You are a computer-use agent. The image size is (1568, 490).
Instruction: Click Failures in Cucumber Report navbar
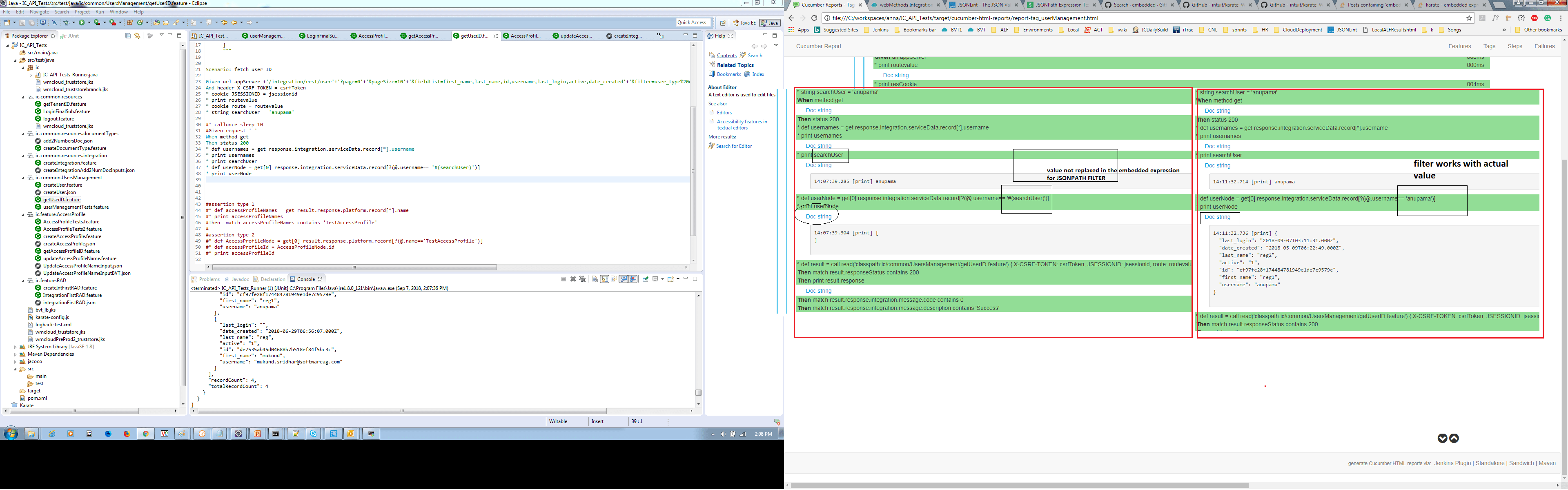(1544, 46)
